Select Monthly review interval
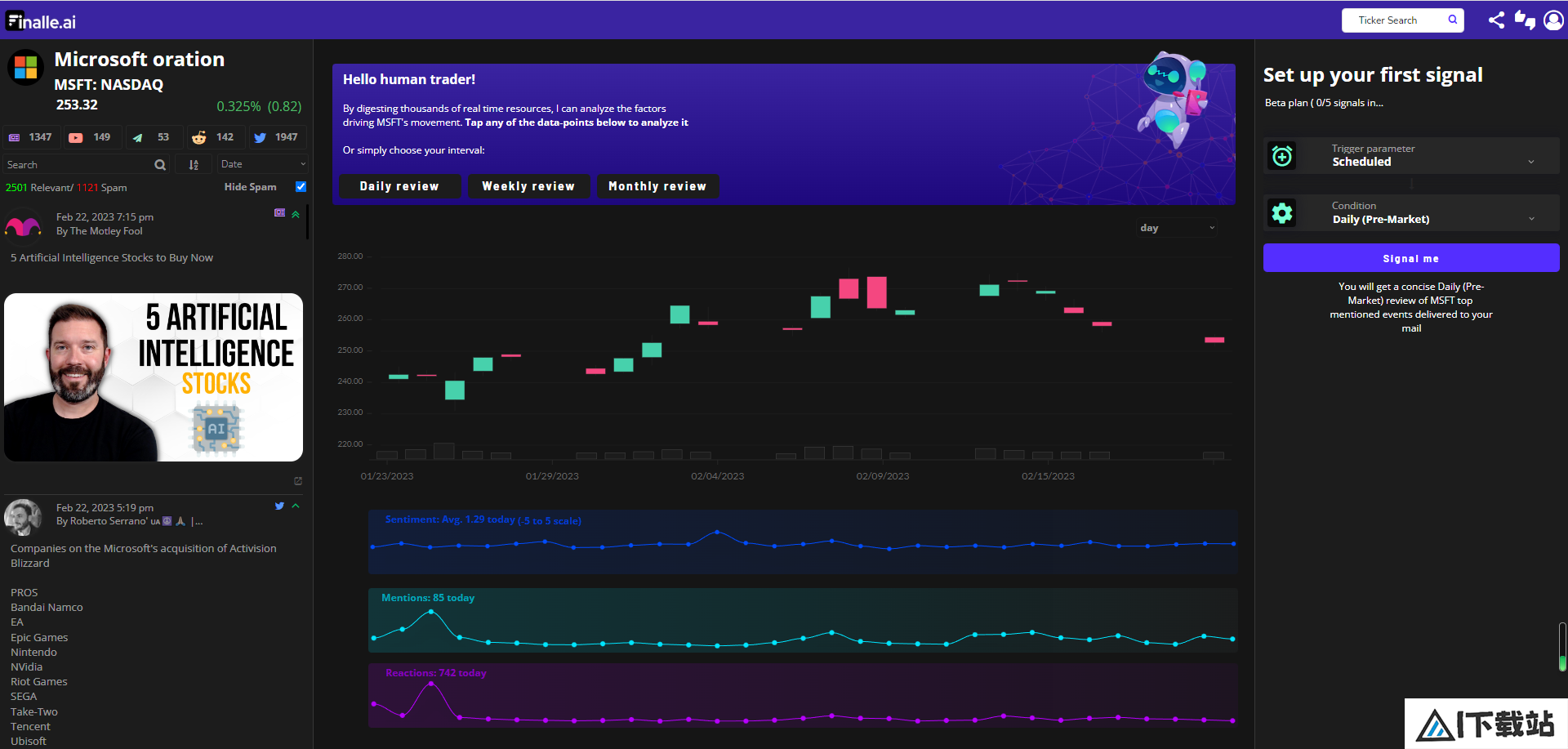The width and height of the screenshot is (1568, 749). click(x=657, y=186)
